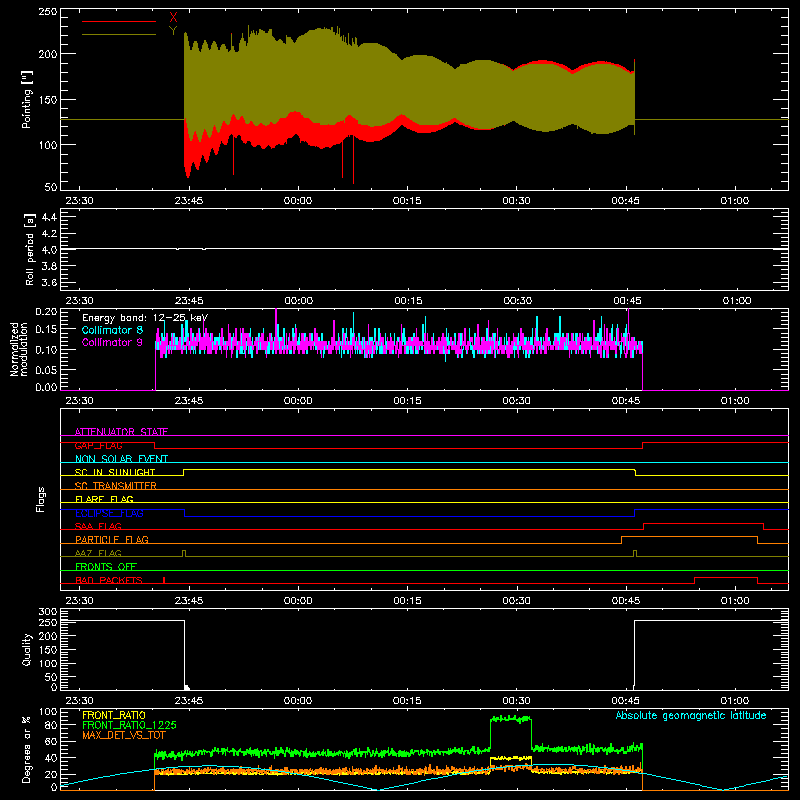
Task: Click the 'Energy band: 12-25 keV' label
Action: pos(145,318)
